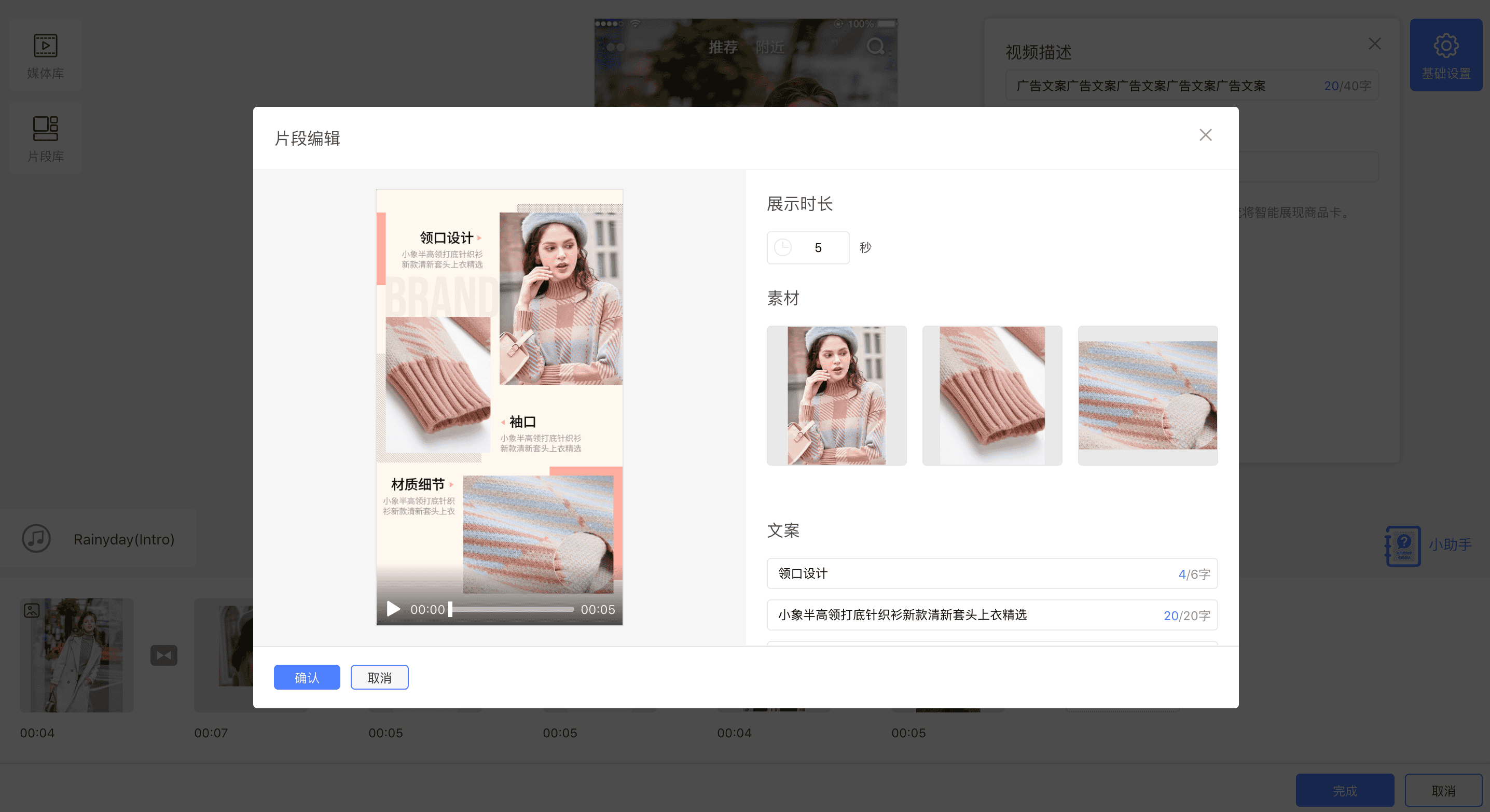This screenshot has height=812, width=1490.
Task: Edit the 领口设计 copy text field
Action: (992, 573)
